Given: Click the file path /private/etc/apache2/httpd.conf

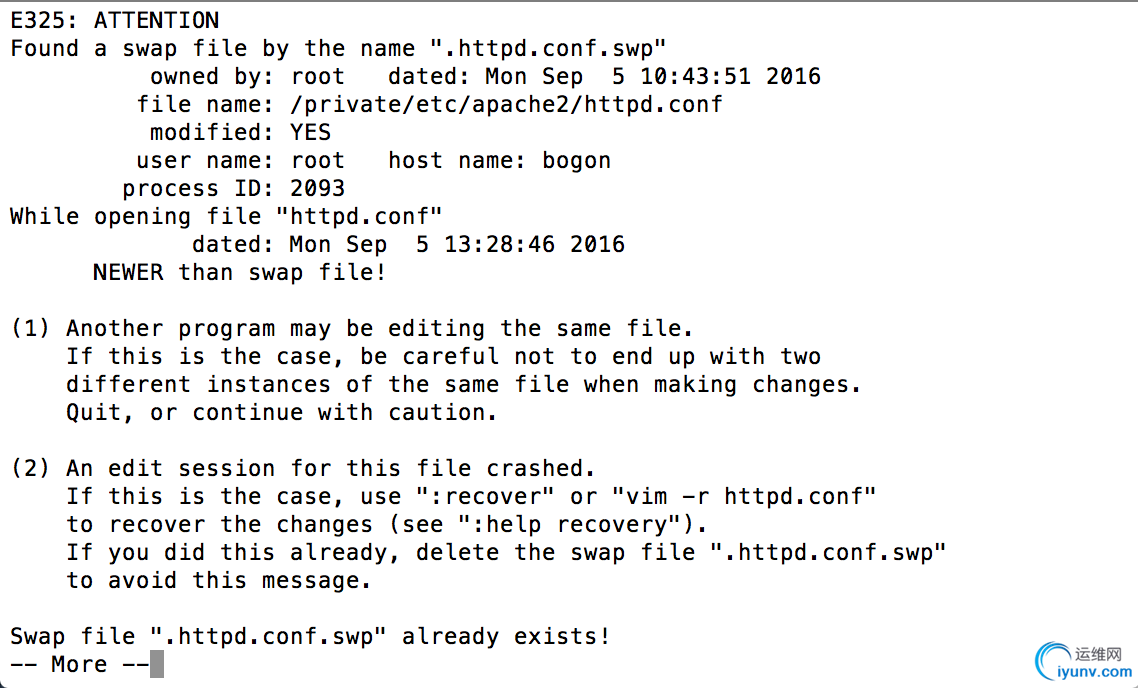Looking at the screenshot, I should tap(506, 105).
